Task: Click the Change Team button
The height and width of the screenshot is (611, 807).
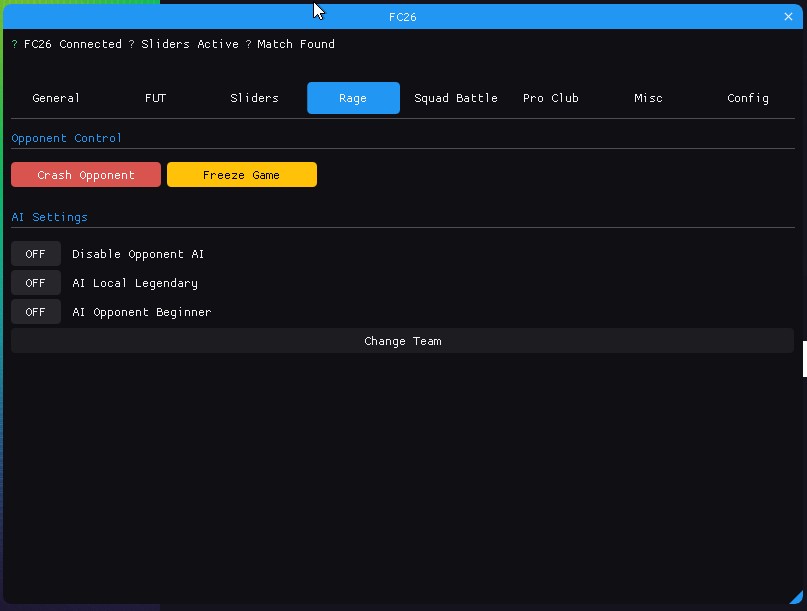Action: (402, 341)
